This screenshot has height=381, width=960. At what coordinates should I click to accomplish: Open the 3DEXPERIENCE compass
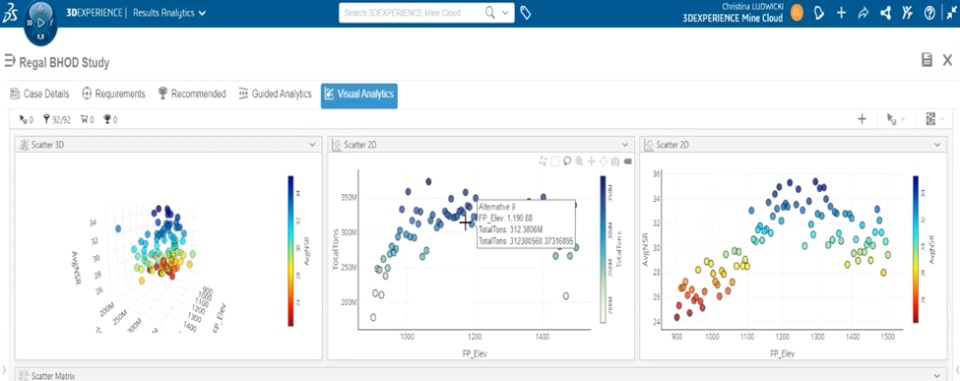click(41, 23)
